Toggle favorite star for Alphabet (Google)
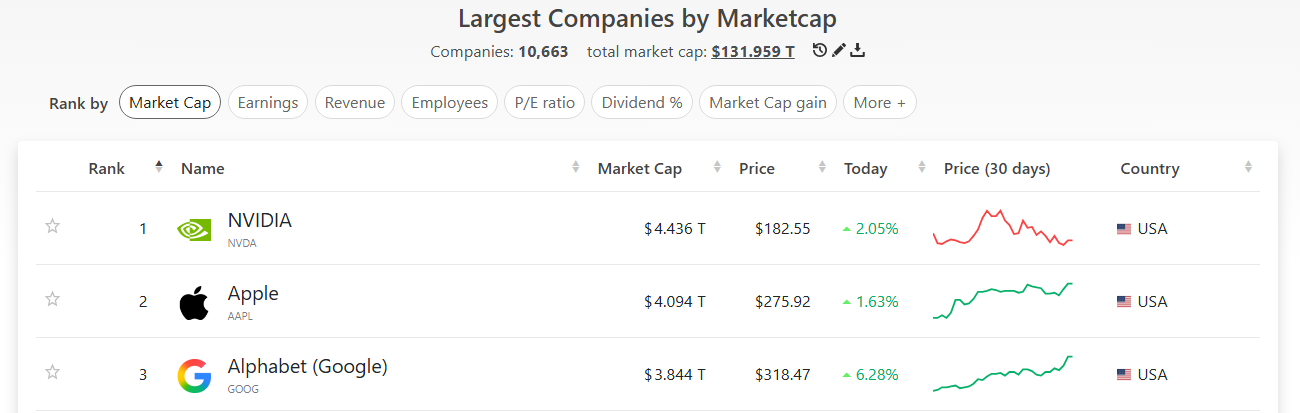 pos(53,372)
